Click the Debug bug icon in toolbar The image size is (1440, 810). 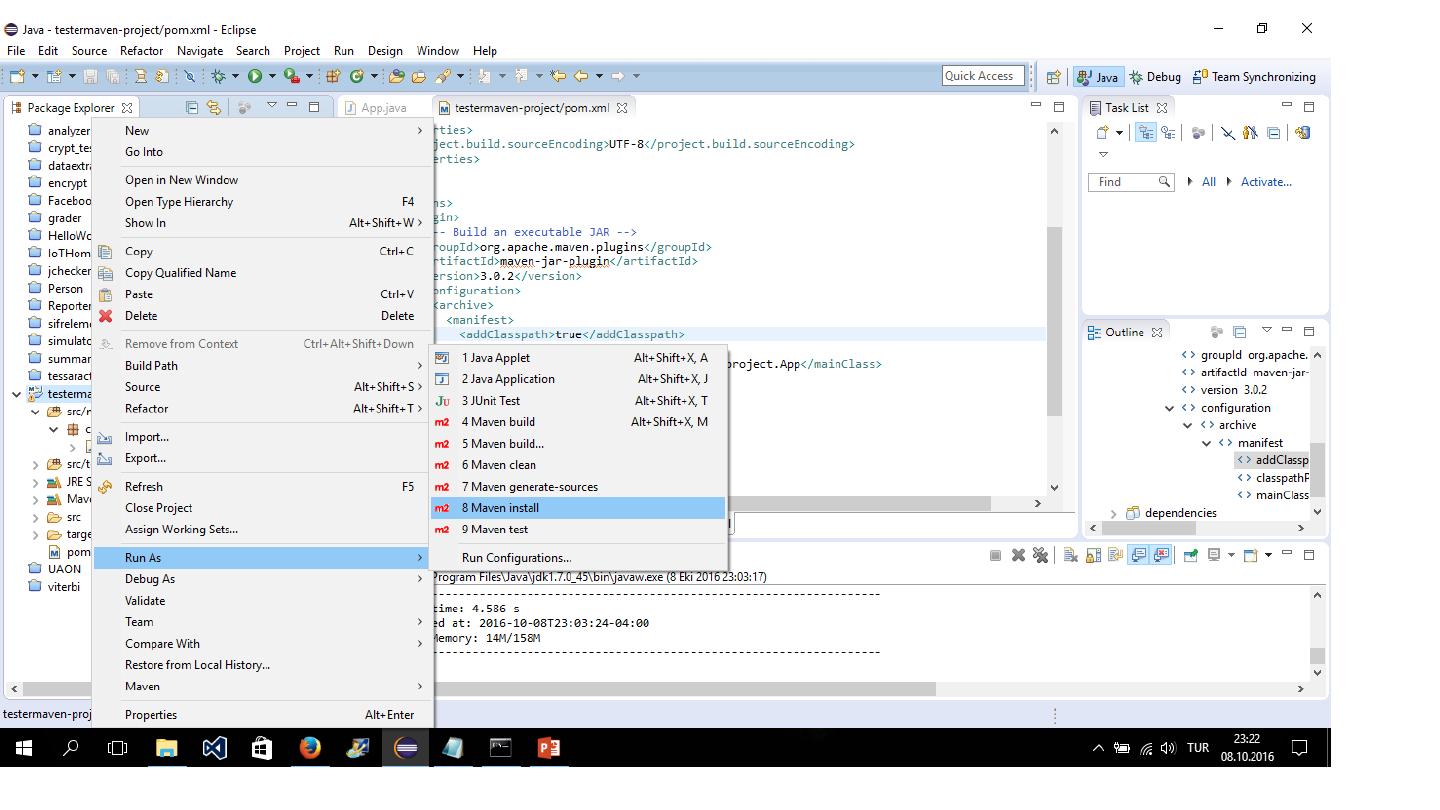pyautogui.click(x=217, y=76)
